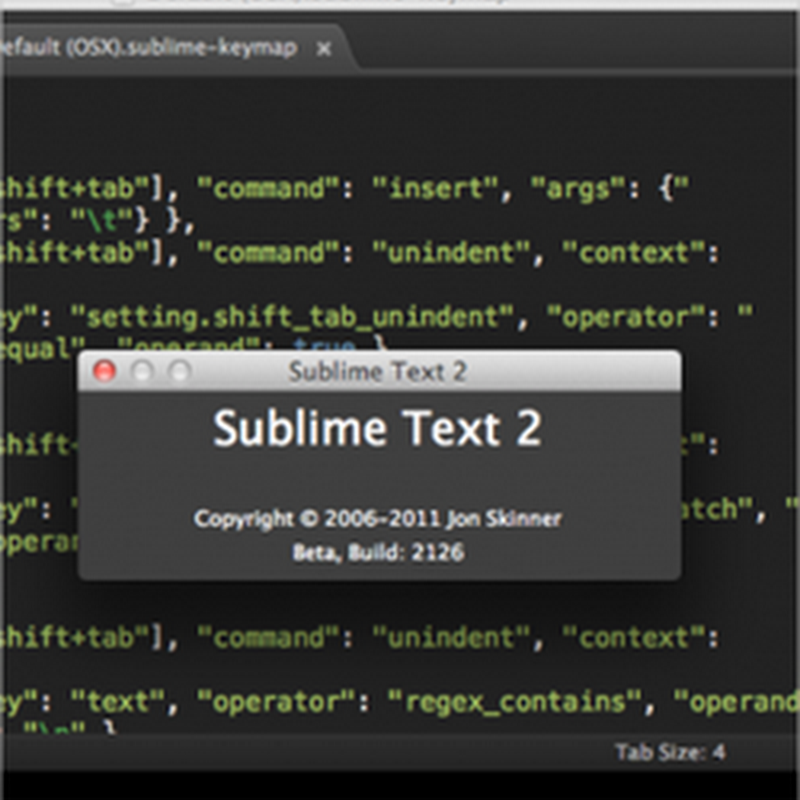Click "setting.shift_tab_unindent" in the editor
Viewport: 800px width, 800px height.
click(x=292, y=317)
